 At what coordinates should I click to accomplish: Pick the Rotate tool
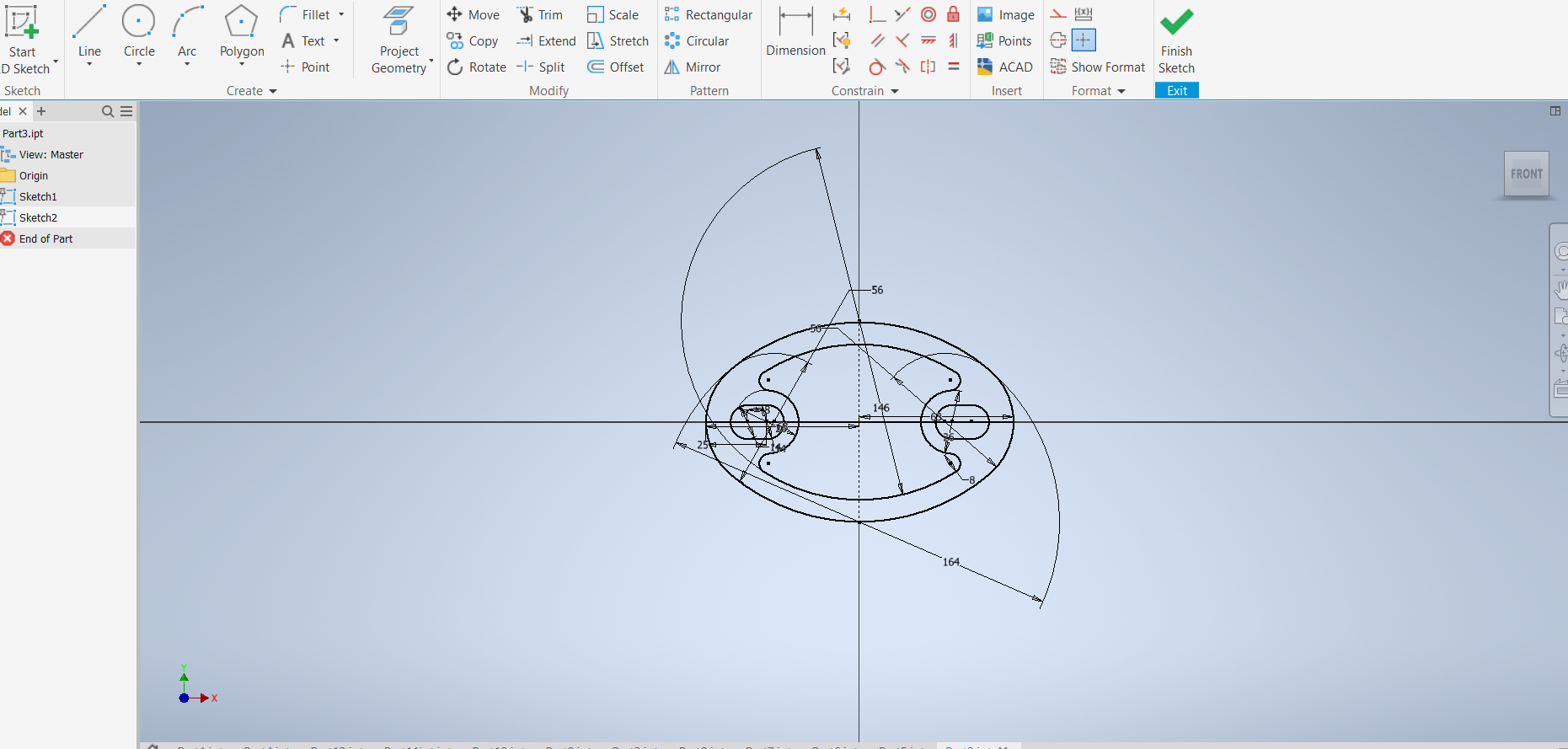click(477, 67)
